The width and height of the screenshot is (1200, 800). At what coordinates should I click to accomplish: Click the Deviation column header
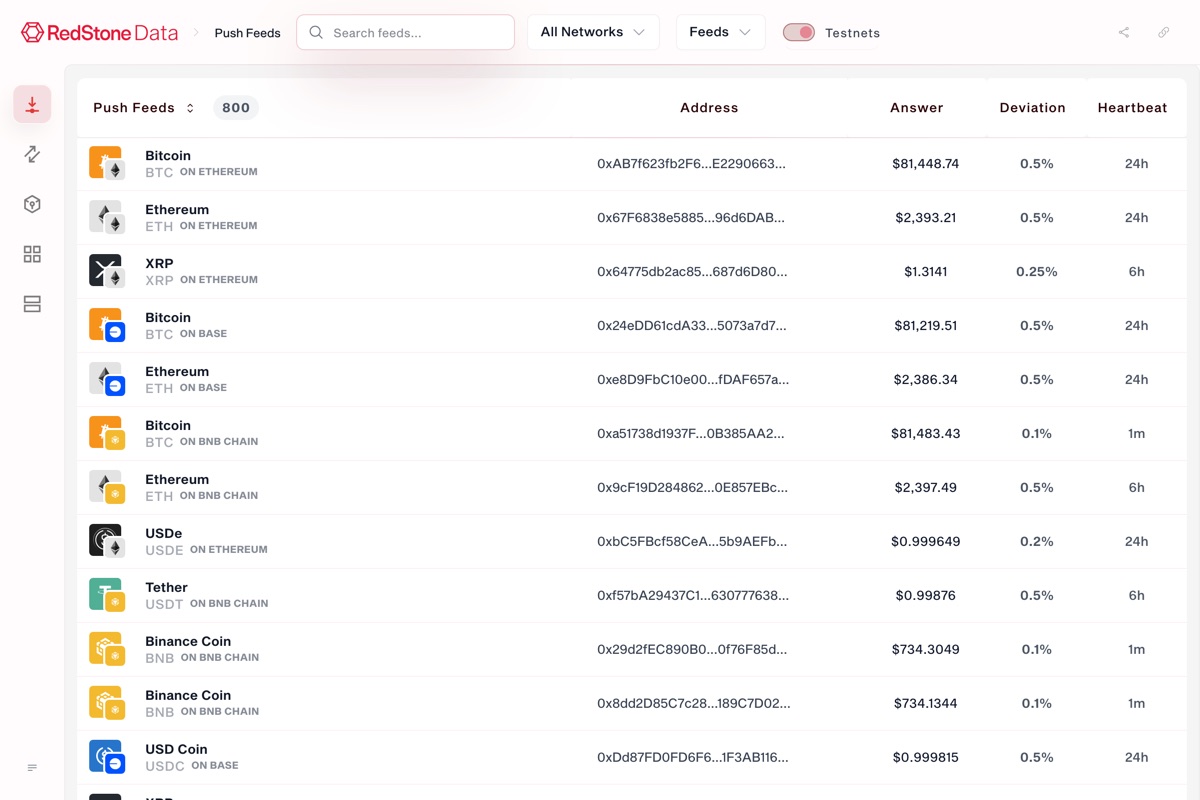click(x=1032, y=108)
